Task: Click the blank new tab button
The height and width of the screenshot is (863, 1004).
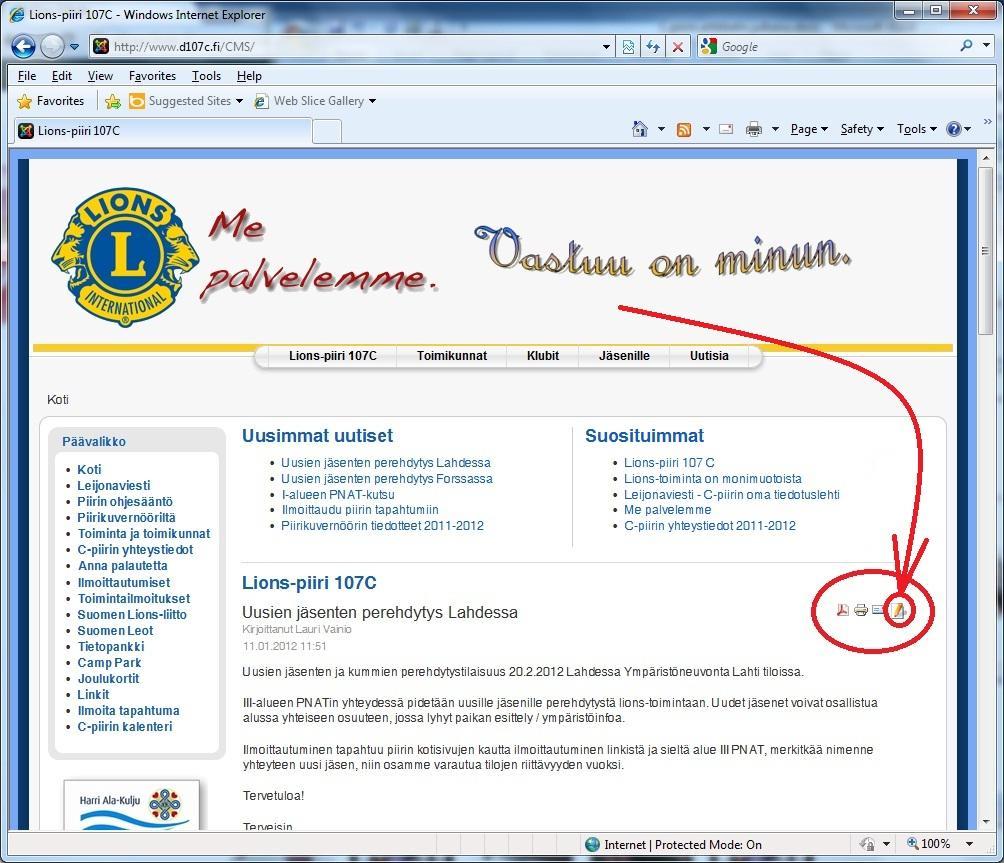Action: tap(327, 131)
